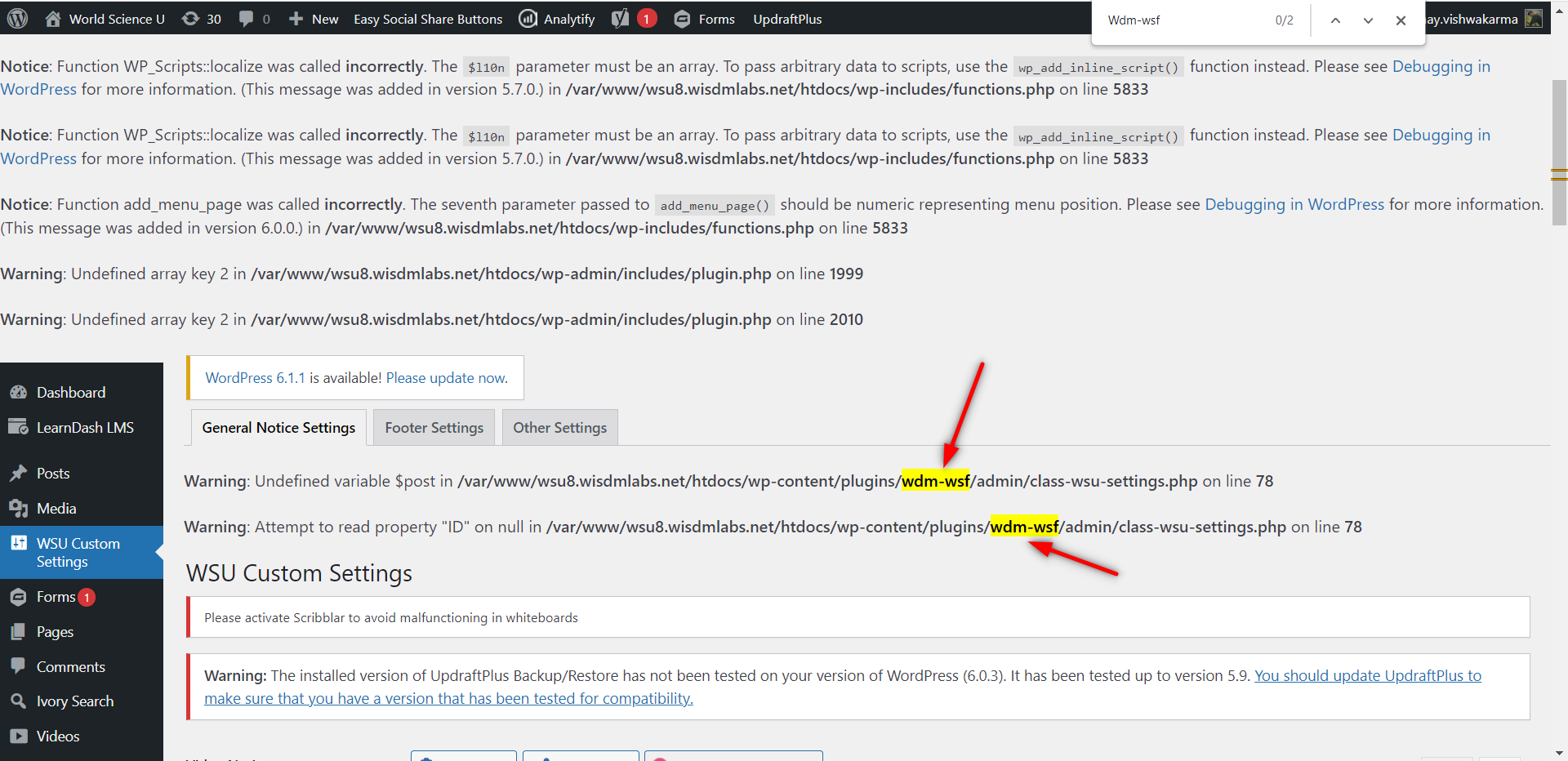Click the scrollbar down arrow
The width and height of the screenshot is (1568, 761).
pos(1559,753)
